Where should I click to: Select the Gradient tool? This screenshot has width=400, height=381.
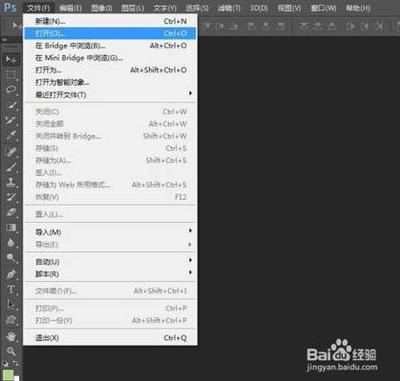[x=11, y=227]
